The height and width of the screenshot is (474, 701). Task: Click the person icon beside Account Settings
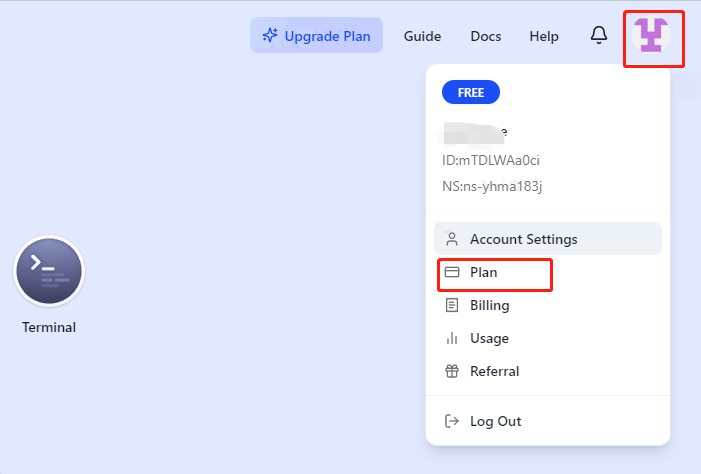(452, 239)
